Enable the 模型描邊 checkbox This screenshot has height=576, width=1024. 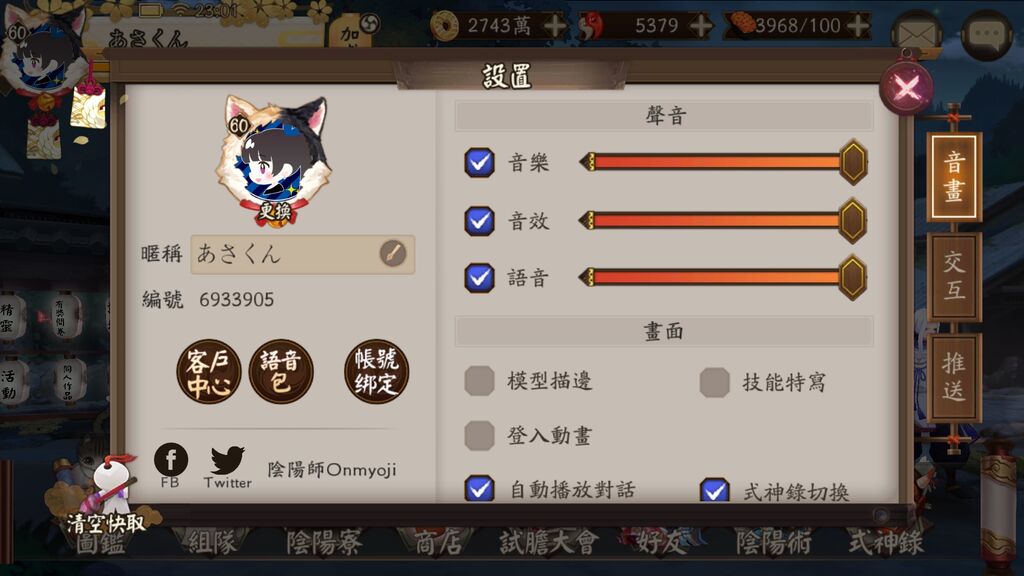coord(479,381)
